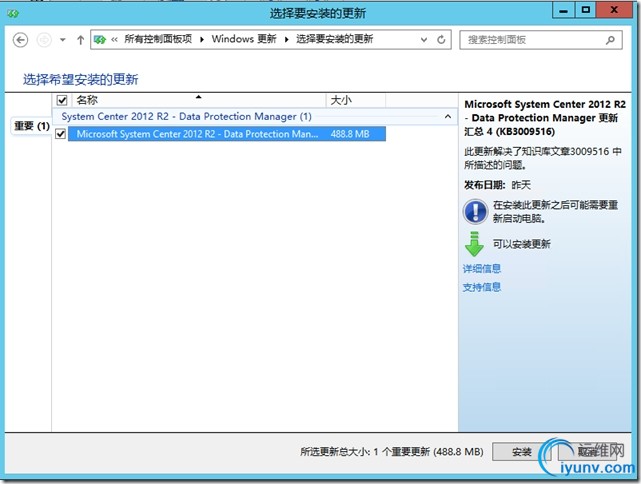Image resolution: width=641 pixels, height=484 pixels.
Task: Select '所有控制面板项' breadcrumb
Action: click(x=158, y=39)
